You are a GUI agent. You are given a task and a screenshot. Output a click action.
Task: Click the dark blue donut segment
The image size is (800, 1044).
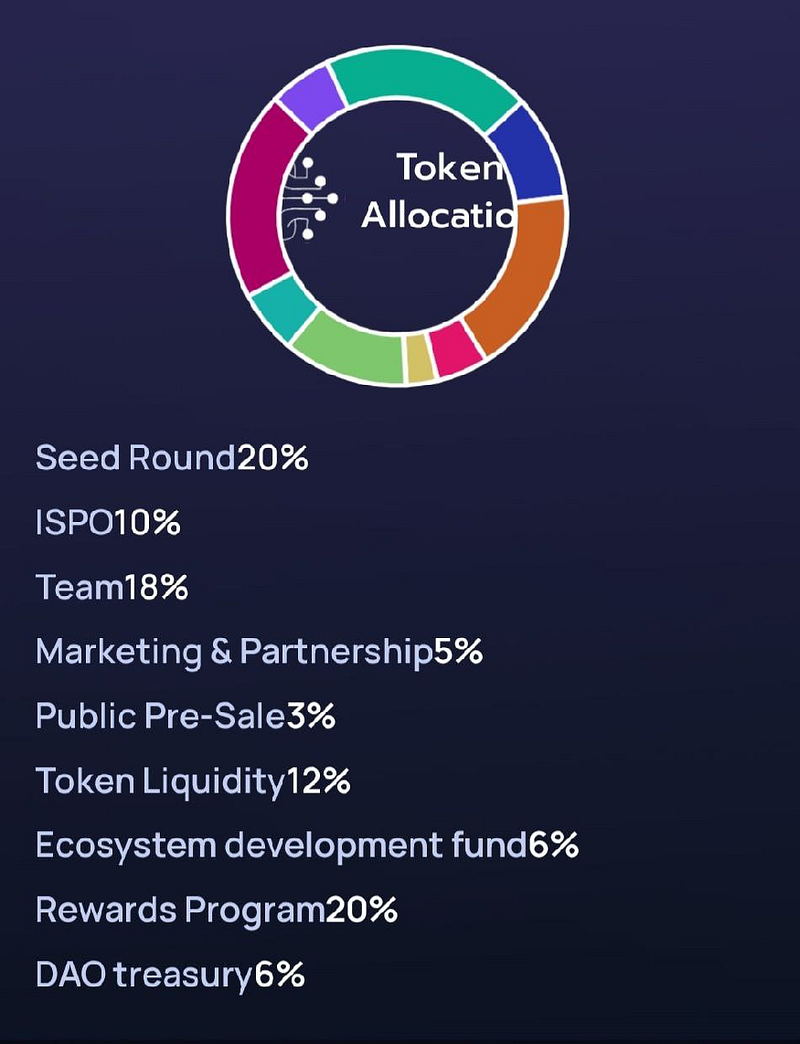click(x=528, y=152)
